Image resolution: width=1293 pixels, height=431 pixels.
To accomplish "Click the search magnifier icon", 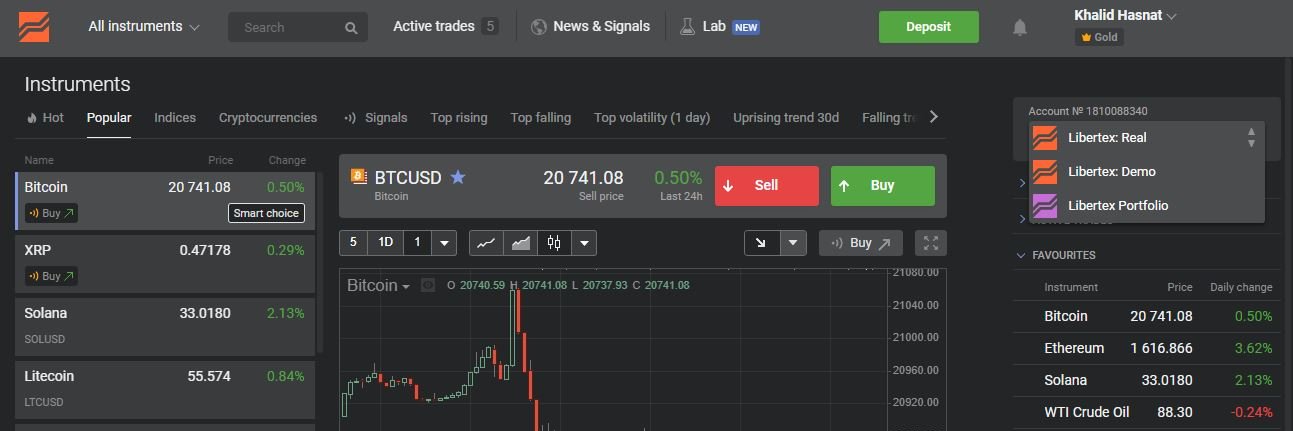I will click(351, 28).
